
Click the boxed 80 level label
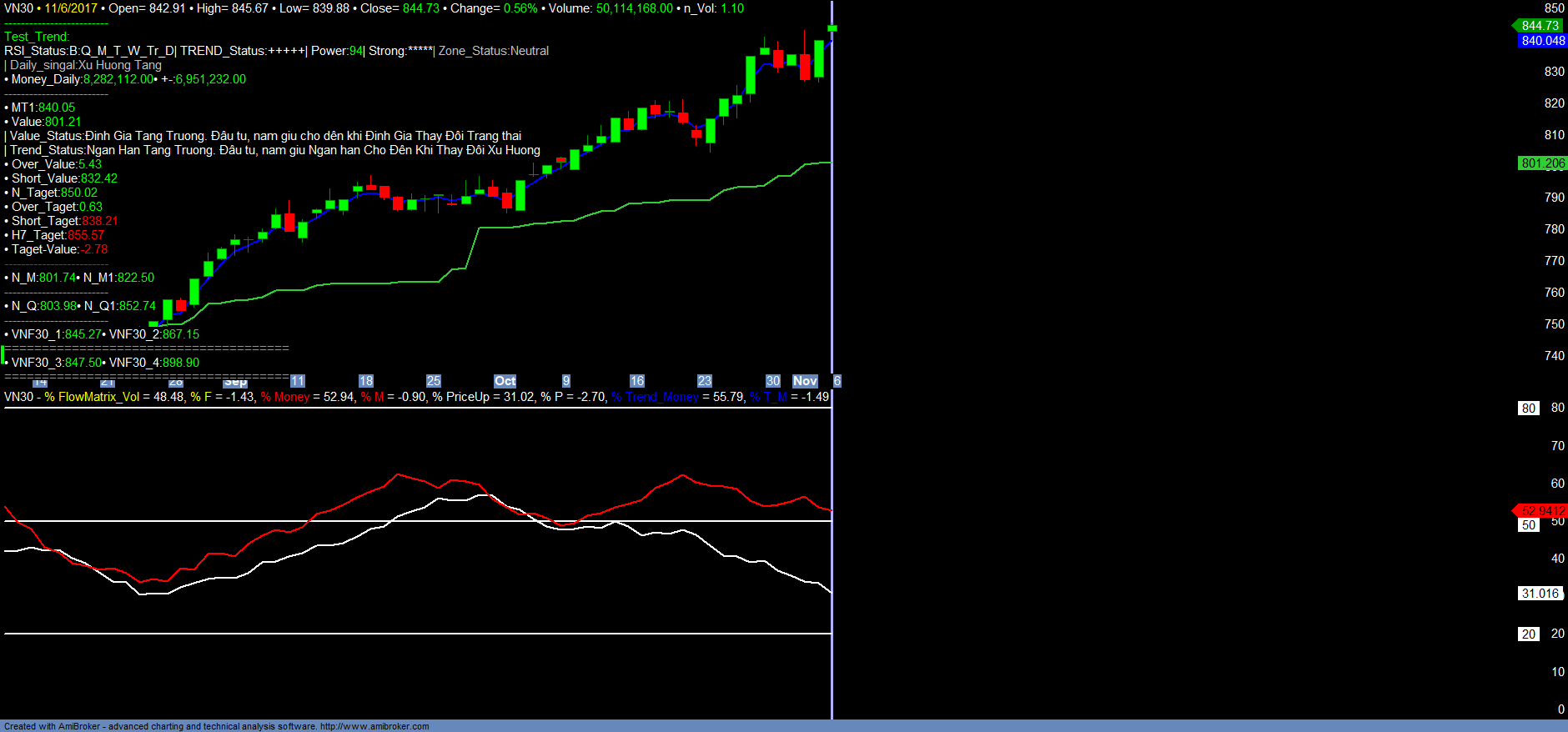[1528, 409]
